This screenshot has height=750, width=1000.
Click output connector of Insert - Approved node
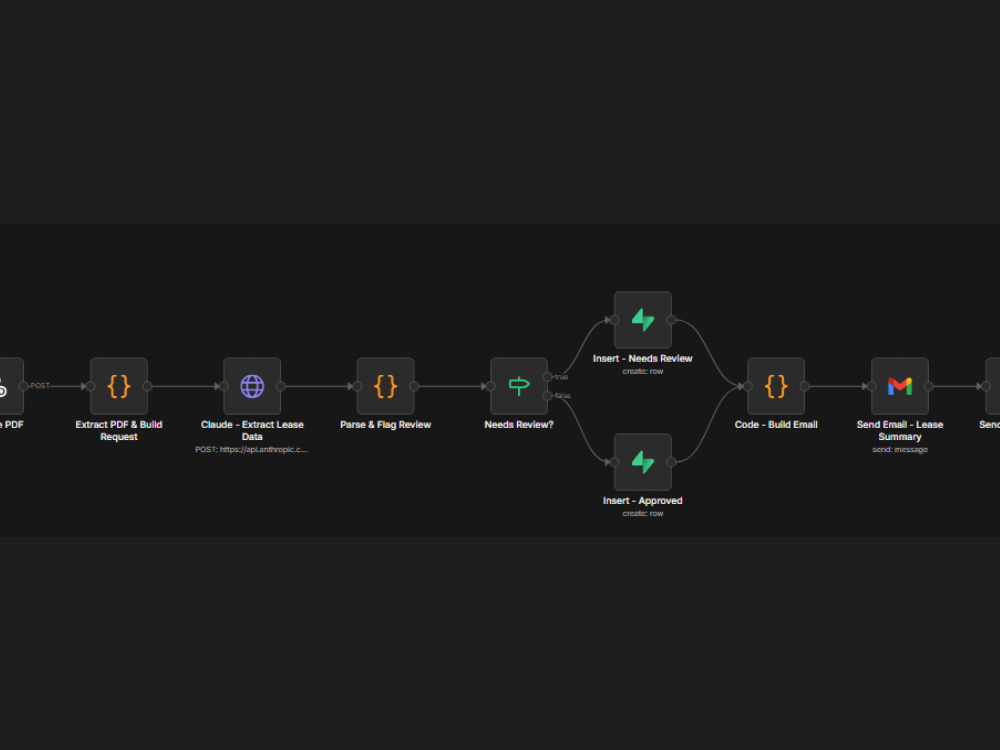pos(671,462)
